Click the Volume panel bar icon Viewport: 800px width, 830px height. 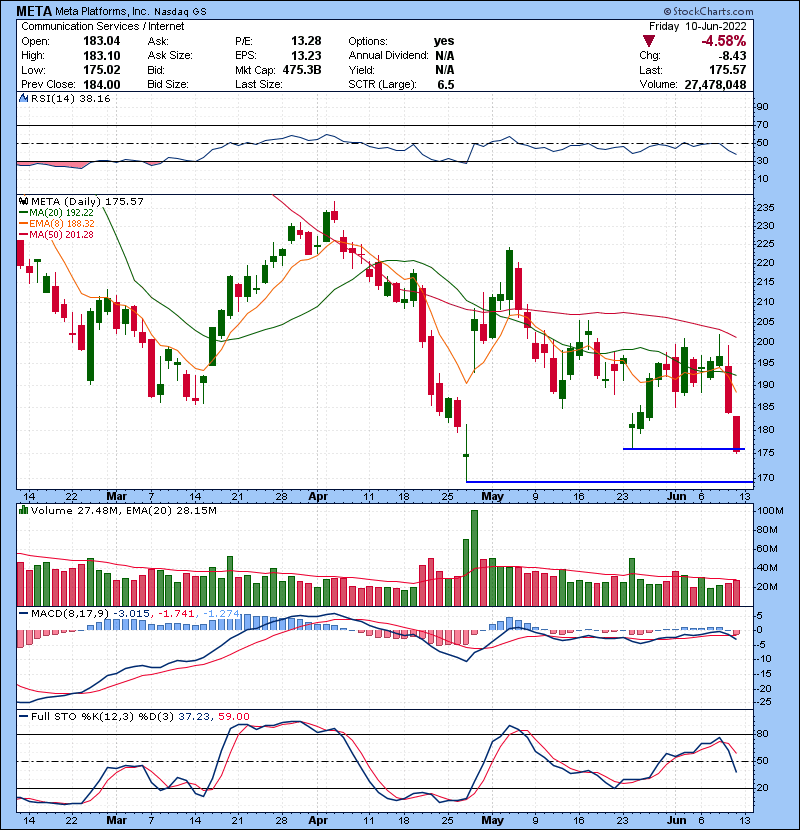(23, 510)
